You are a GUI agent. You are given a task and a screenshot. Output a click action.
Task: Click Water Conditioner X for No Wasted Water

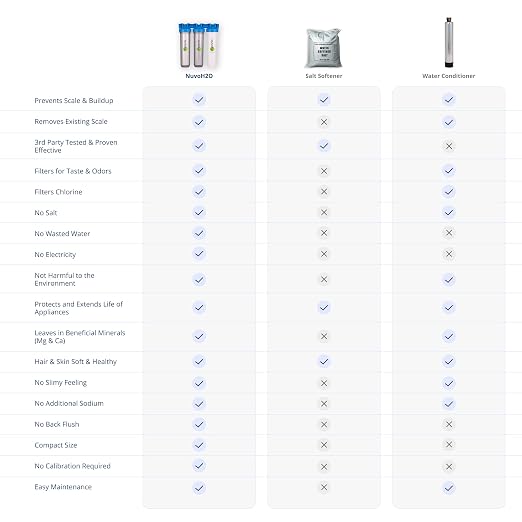click(x=449, y=233)
